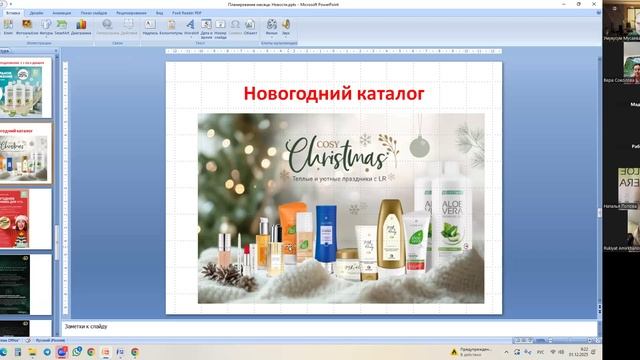
Task: Expand the WordArt dropdown arrow
Action: (x=191, y=37)
